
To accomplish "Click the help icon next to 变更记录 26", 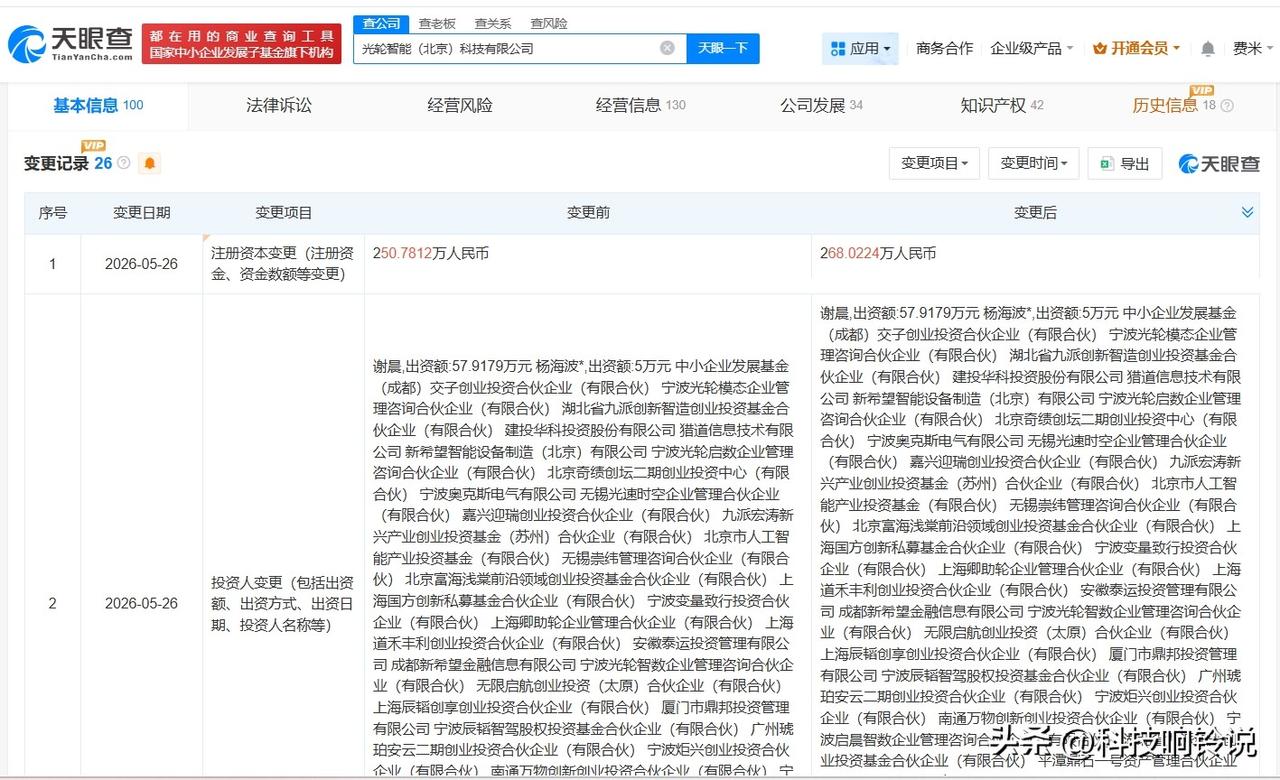I will coord(124,162).
